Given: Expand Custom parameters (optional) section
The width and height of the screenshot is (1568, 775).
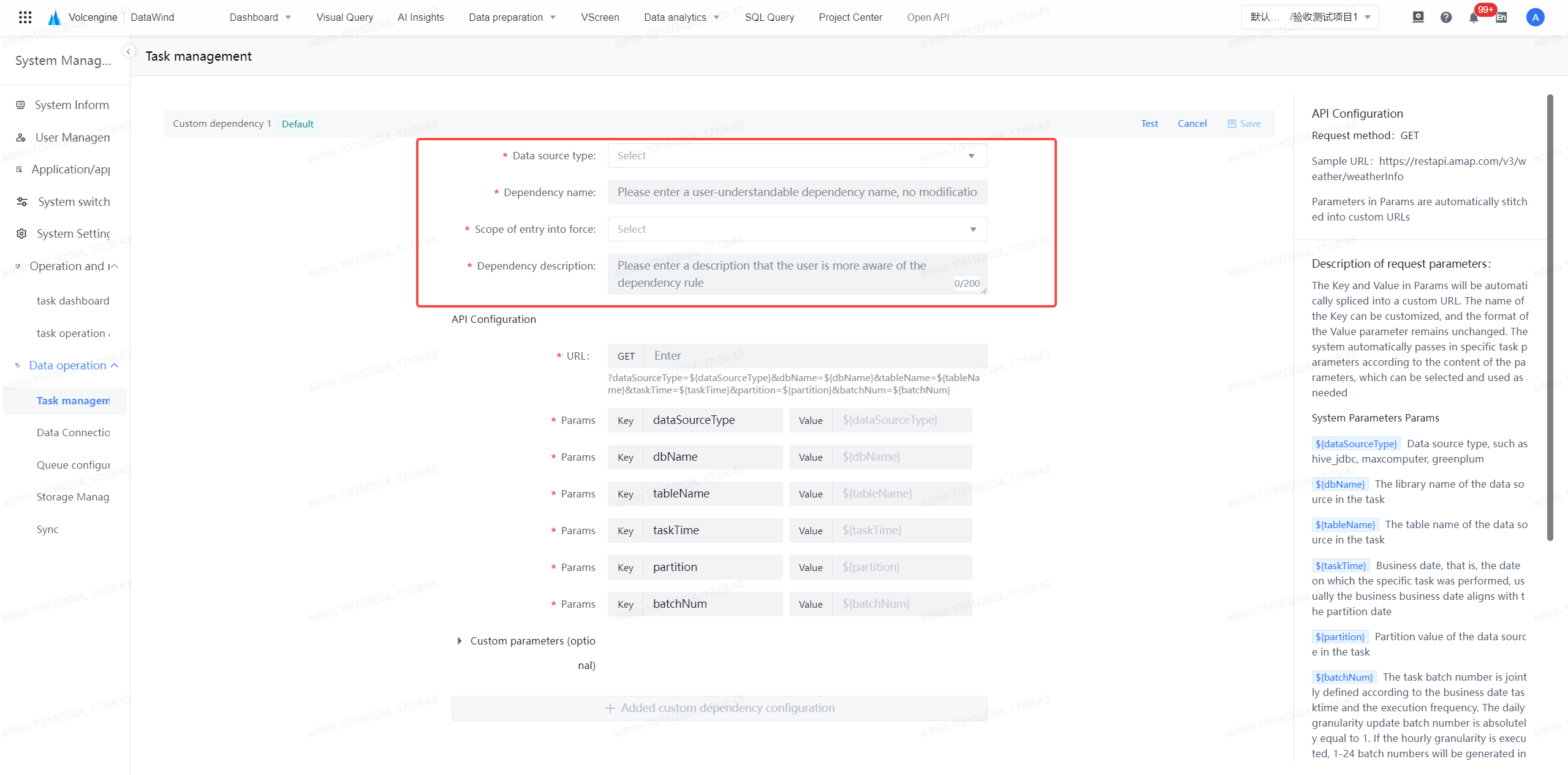Looking at the screenshot, I should click(x=459, y=641).
